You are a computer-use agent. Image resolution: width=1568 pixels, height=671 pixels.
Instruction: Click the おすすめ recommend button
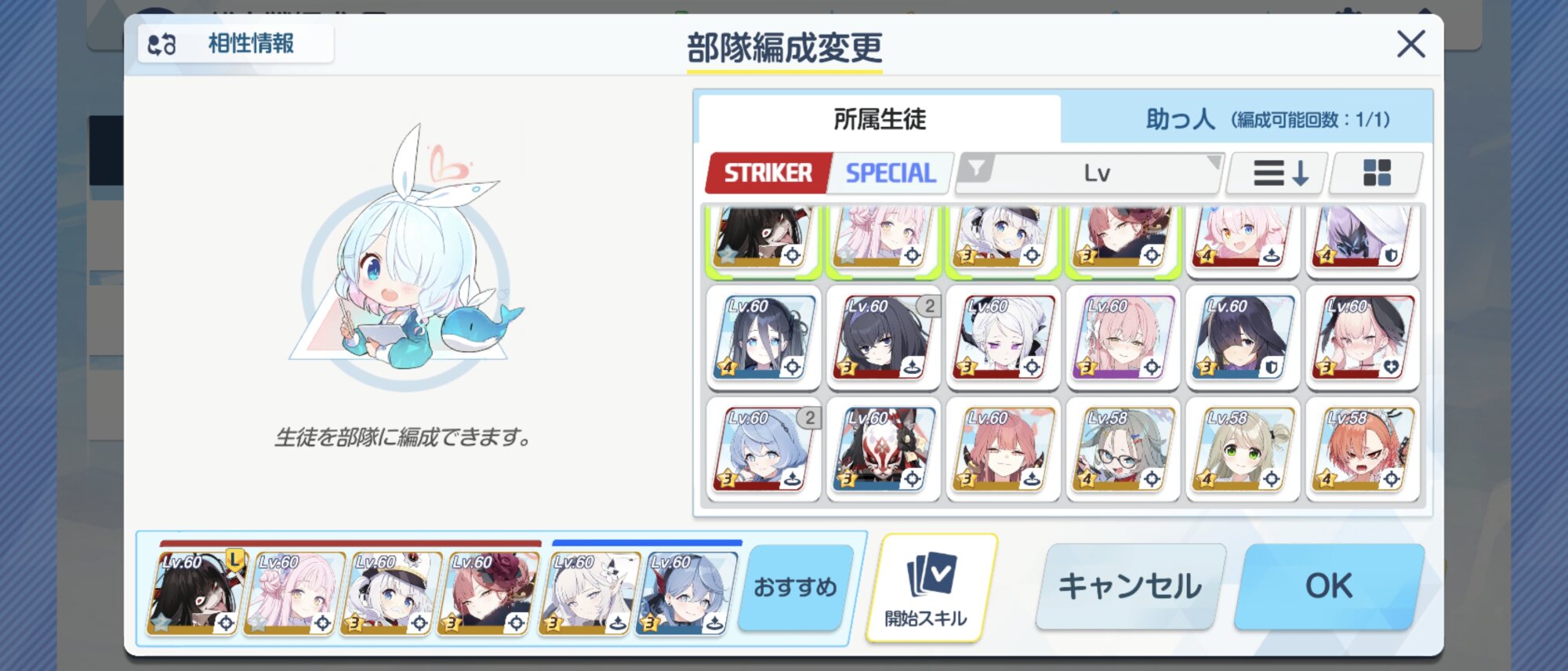pos(795,587)
